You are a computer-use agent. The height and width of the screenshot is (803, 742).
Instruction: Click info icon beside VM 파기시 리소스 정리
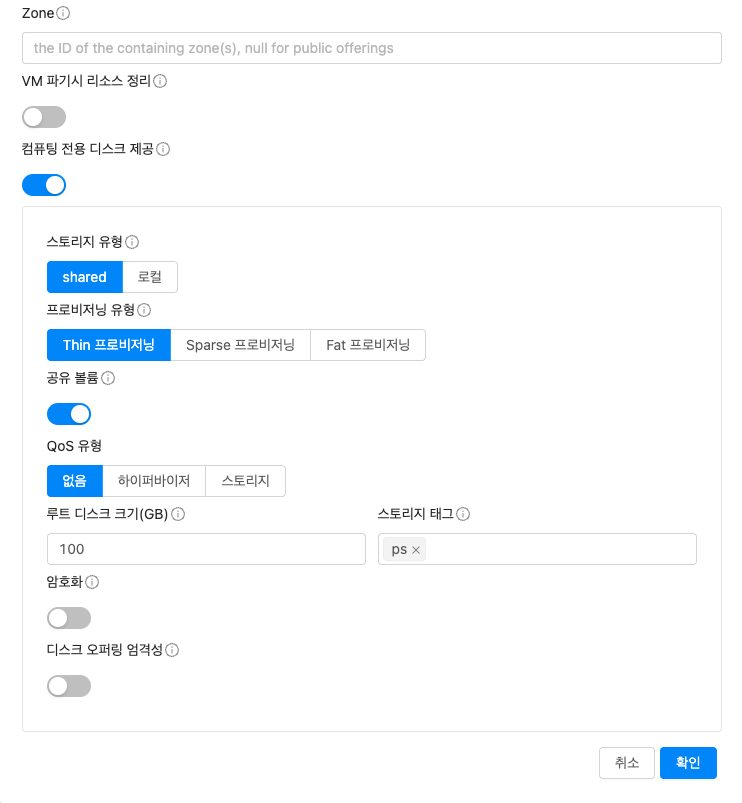tap(160, 81)
